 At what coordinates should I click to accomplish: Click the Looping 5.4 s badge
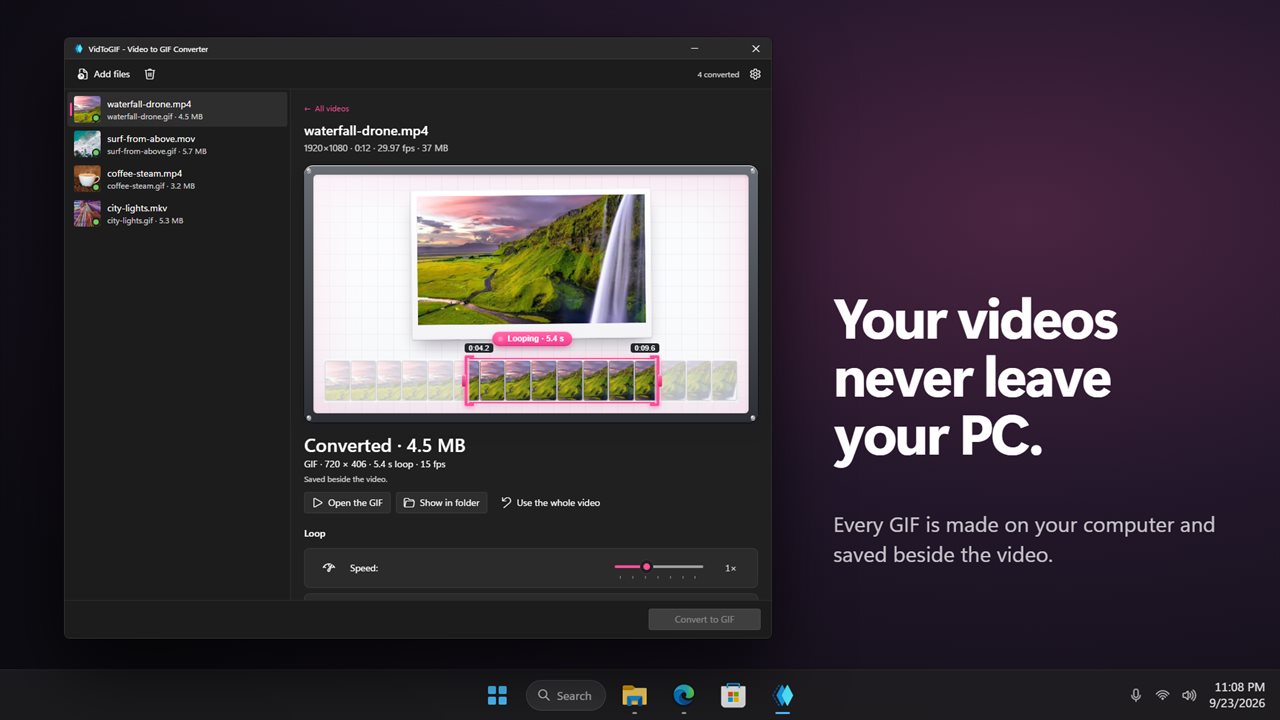pyautogui.click(x=532, y=339)
